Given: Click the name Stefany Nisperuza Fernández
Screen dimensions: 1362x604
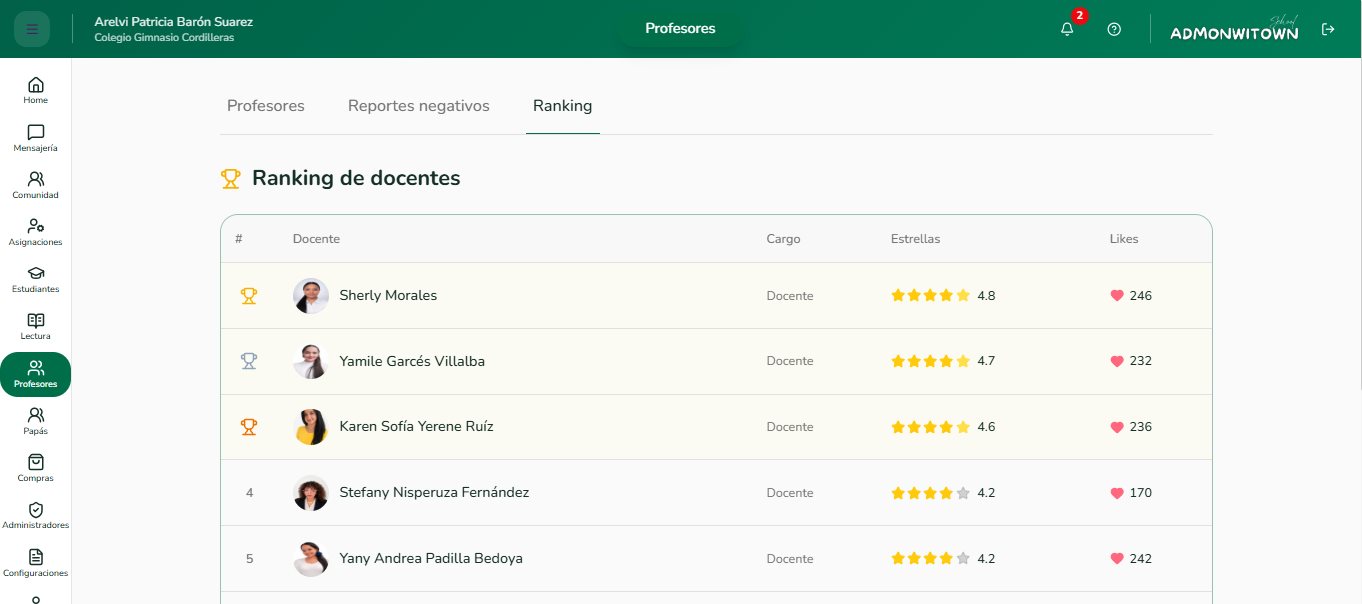Looking at the screenshot, I should pos(434,493).
